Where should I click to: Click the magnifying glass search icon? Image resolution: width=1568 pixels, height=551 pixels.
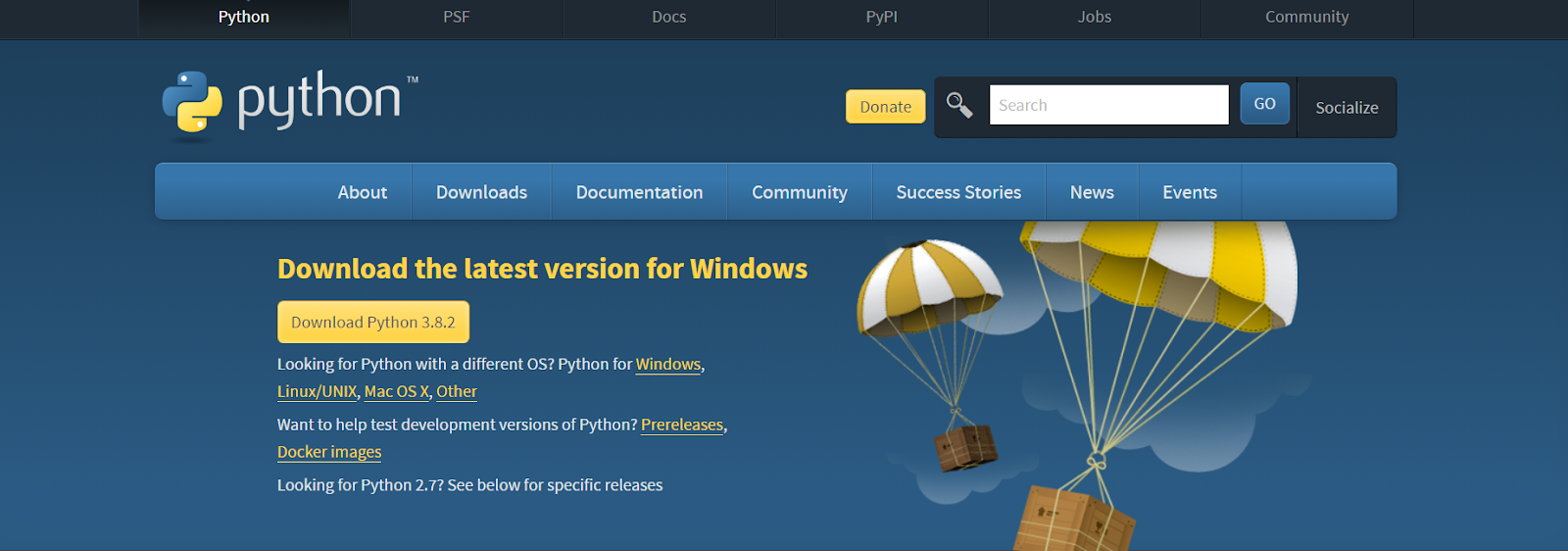(x=959, y=105)
